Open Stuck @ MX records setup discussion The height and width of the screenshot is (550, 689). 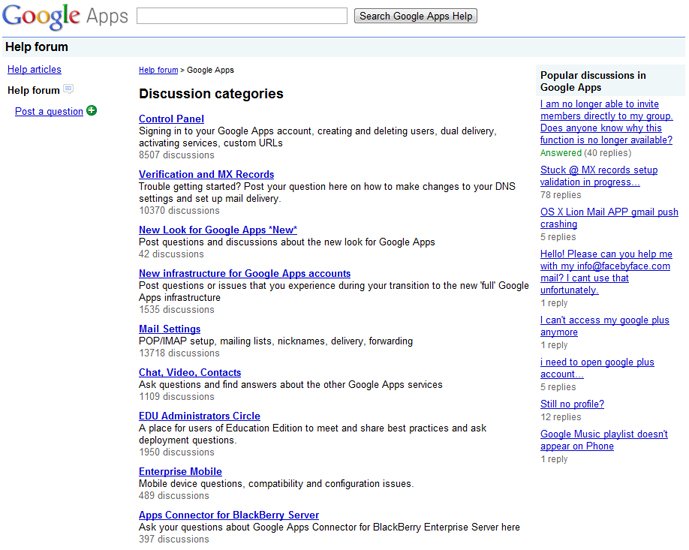pyautogui.click(x=599, y=176)
